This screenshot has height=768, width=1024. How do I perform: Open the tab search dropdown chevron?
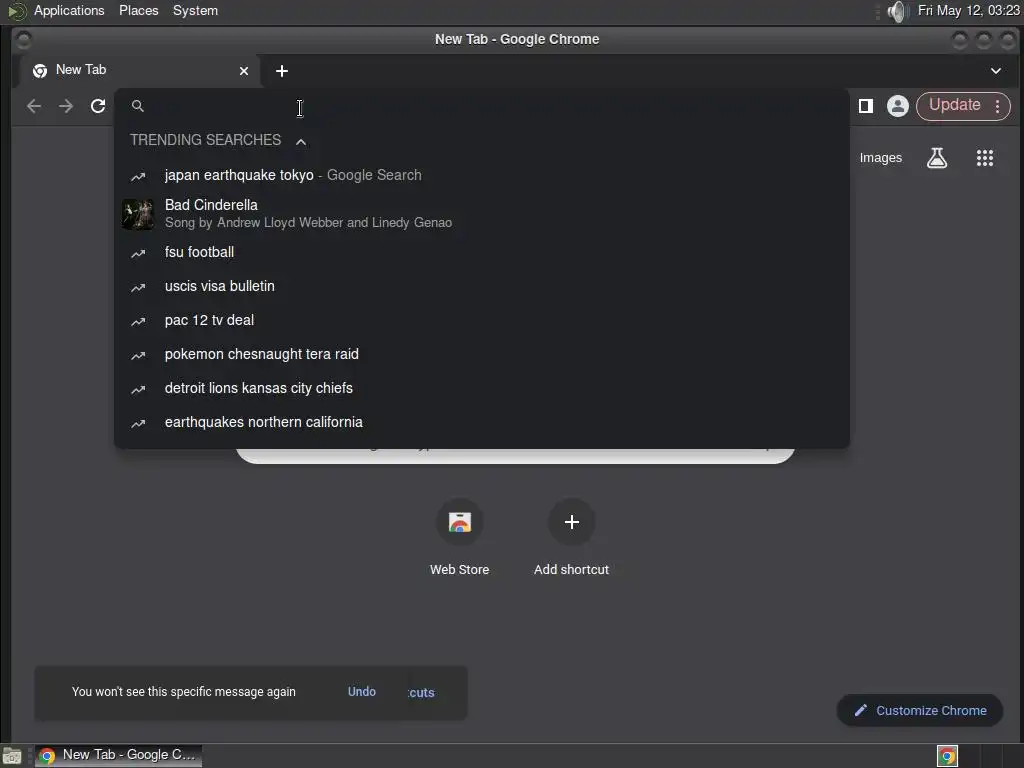pyautogui.click(x=996, y=71)
